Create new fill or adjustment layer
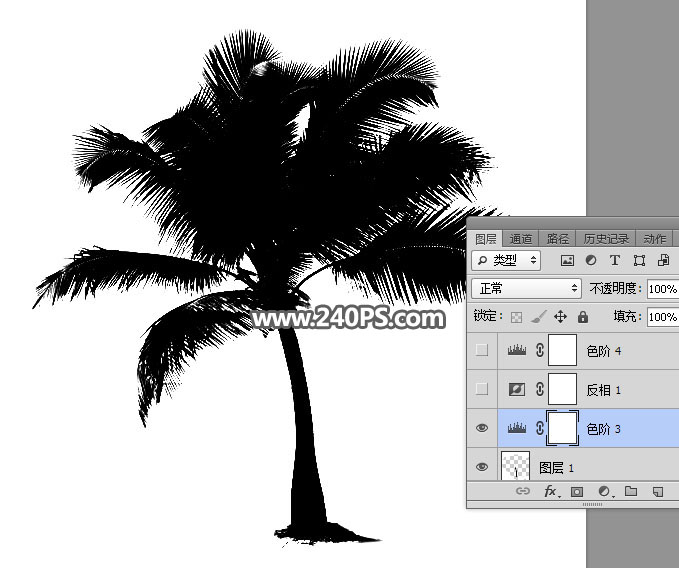 click(x=605, y=491)
